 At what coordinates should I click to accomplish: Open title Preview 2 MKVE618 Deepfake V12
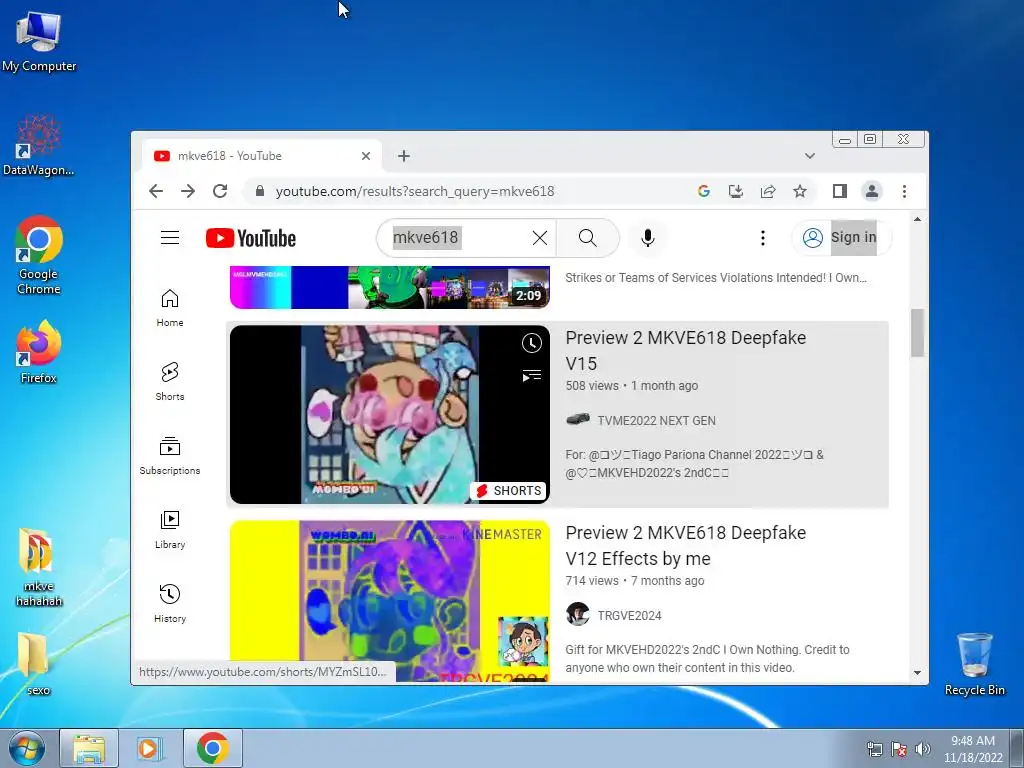tap(685, 545)
